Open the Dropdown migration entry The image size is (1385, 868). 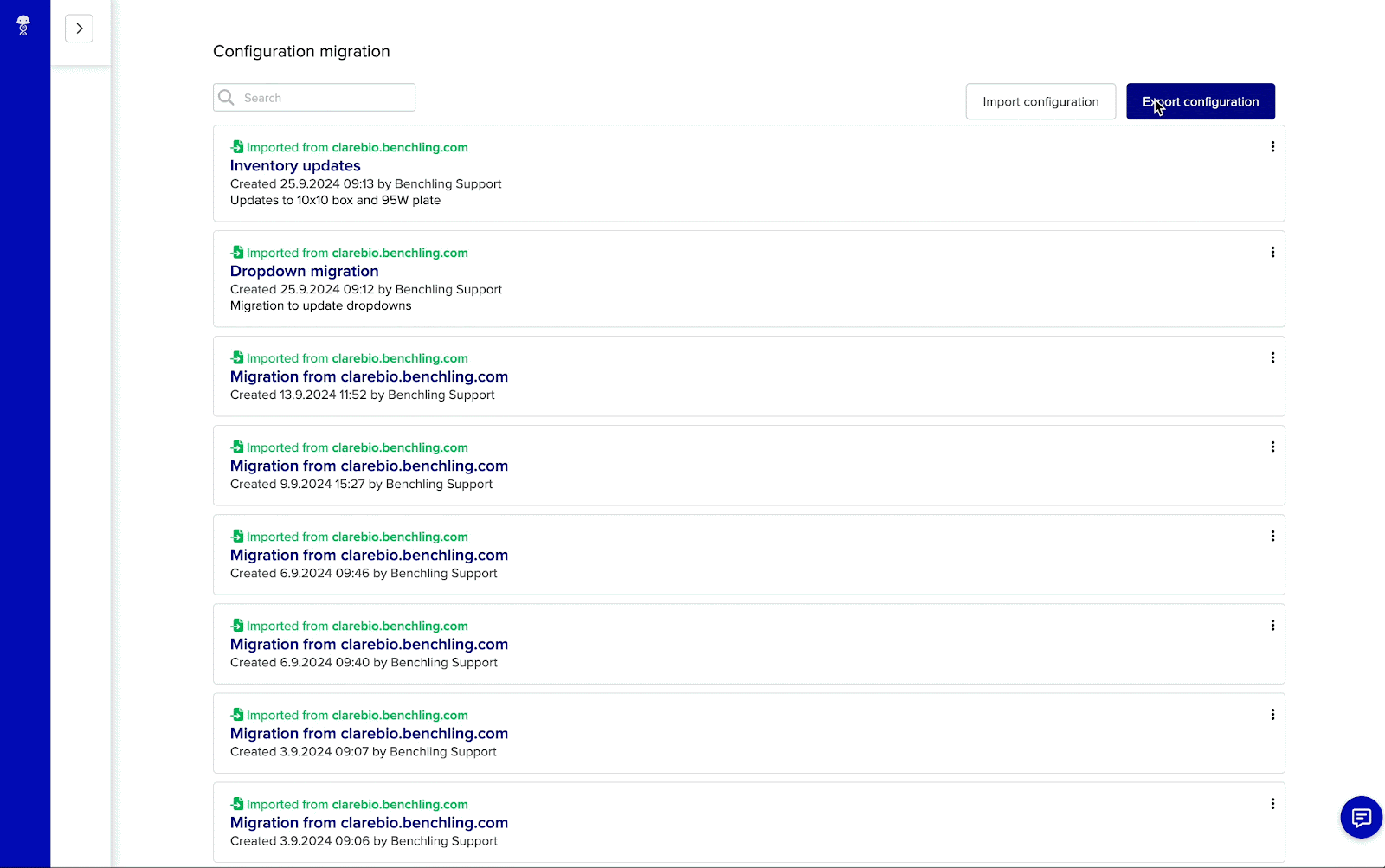304,271
